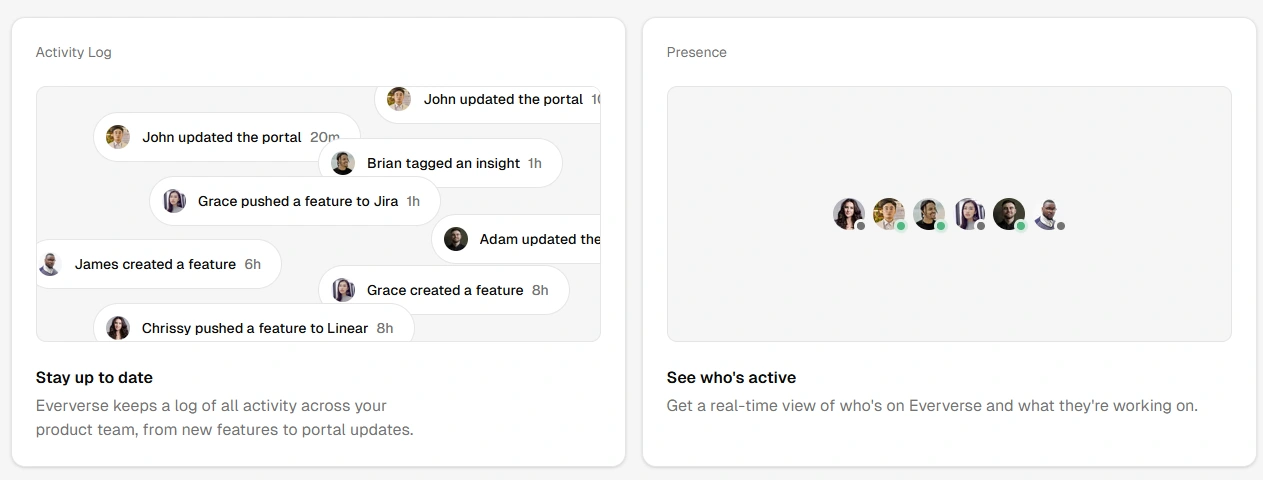1263x480 pixels.
Task: Select the dreadlocked man's presence avatar
Action: (928, 213)
